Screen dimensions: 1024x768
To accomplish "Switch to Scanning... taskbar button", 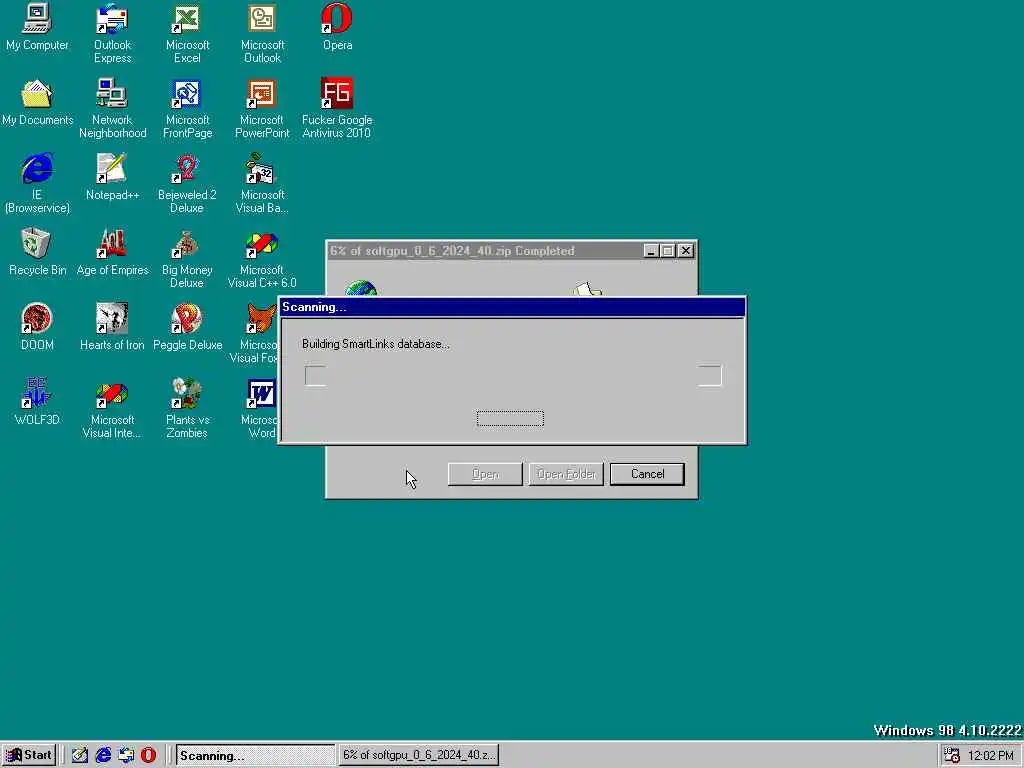I will [255, 755].
